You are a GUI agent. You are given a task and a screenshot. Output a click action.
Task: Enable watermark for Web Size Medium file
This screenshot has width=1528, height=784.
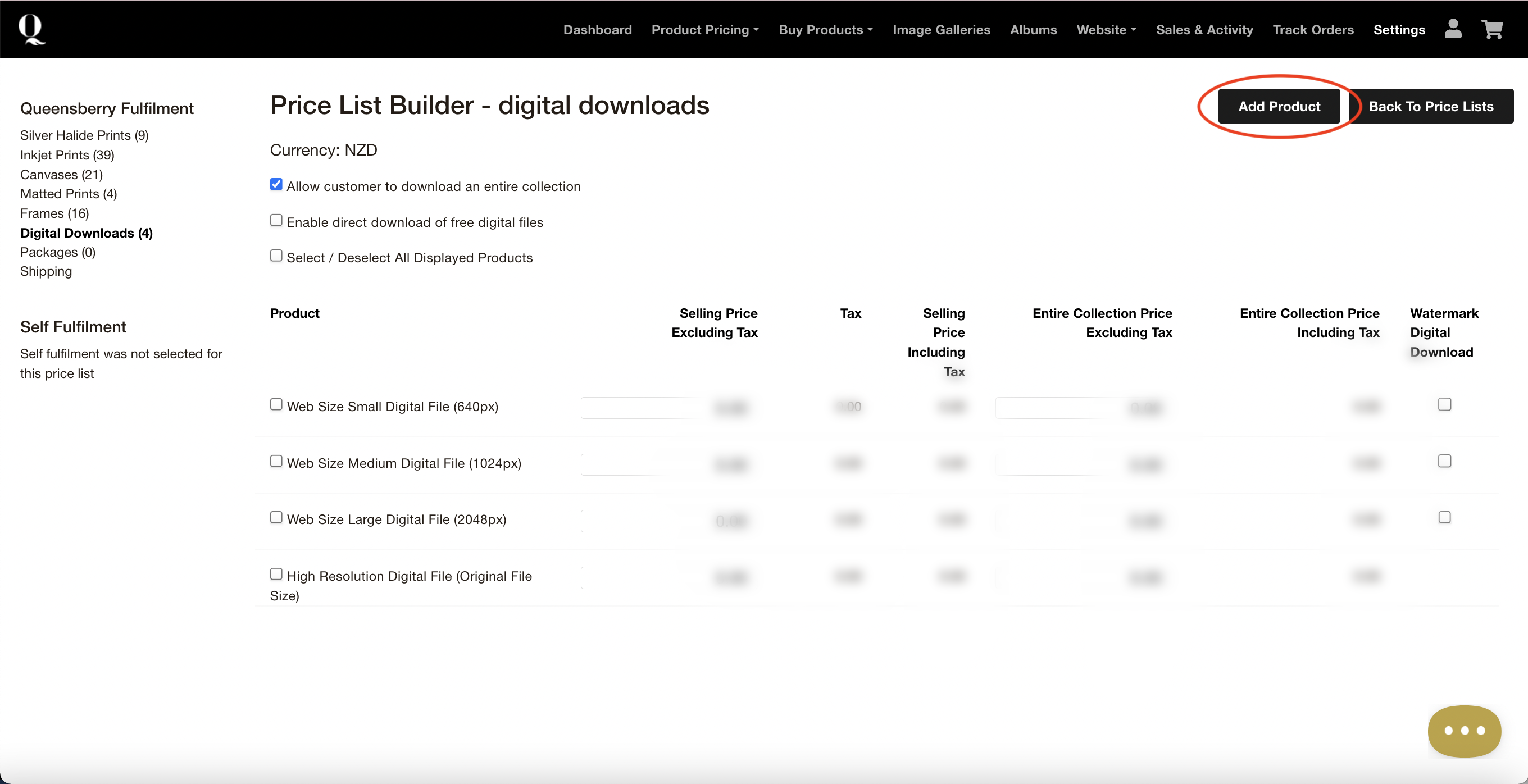pyautogui.click(x=1444, y=462)
